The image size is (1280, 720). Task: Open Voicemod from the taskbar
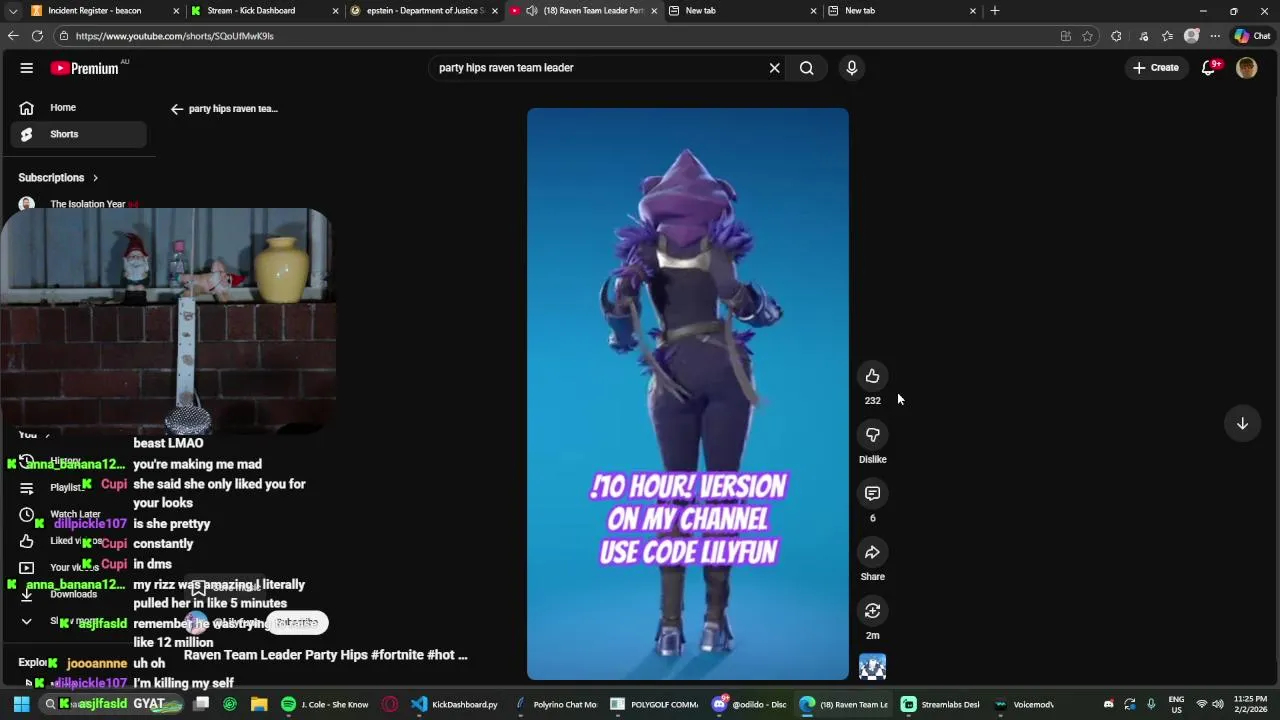(1025, 704)
